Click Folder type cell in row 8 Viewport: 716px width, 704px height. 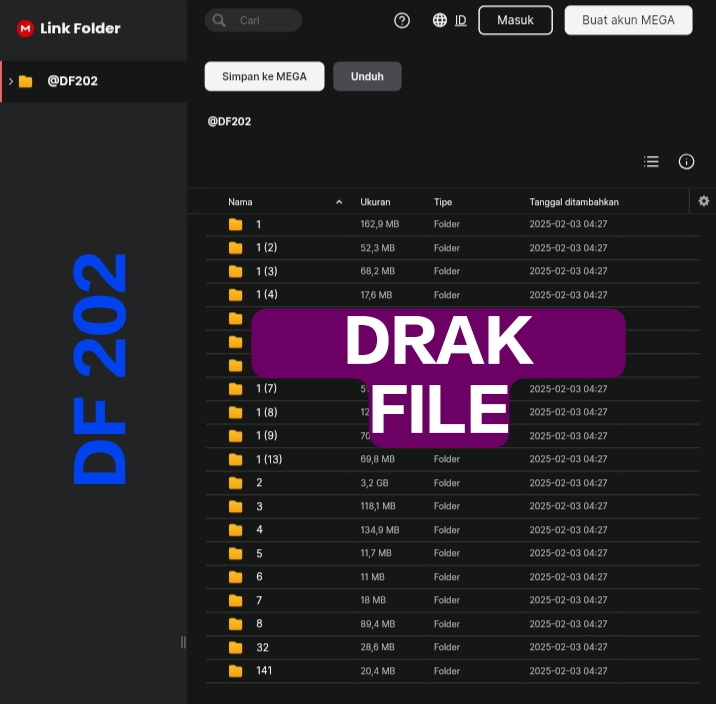pos(447,624)
